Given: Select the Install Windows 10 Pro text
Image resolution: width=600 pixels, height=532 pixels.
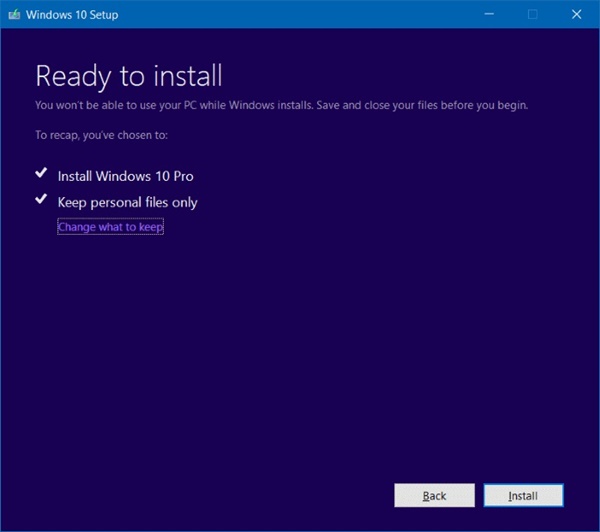Looking at the screenshot, I should (125, 176).
